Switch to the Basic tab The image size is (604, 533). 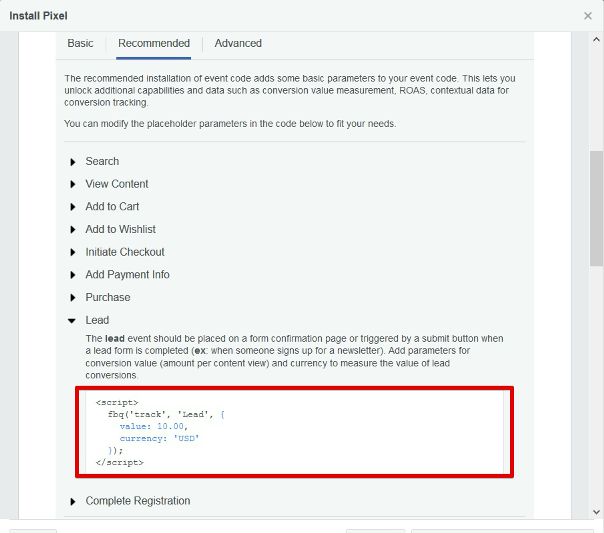tap(80, 43)
